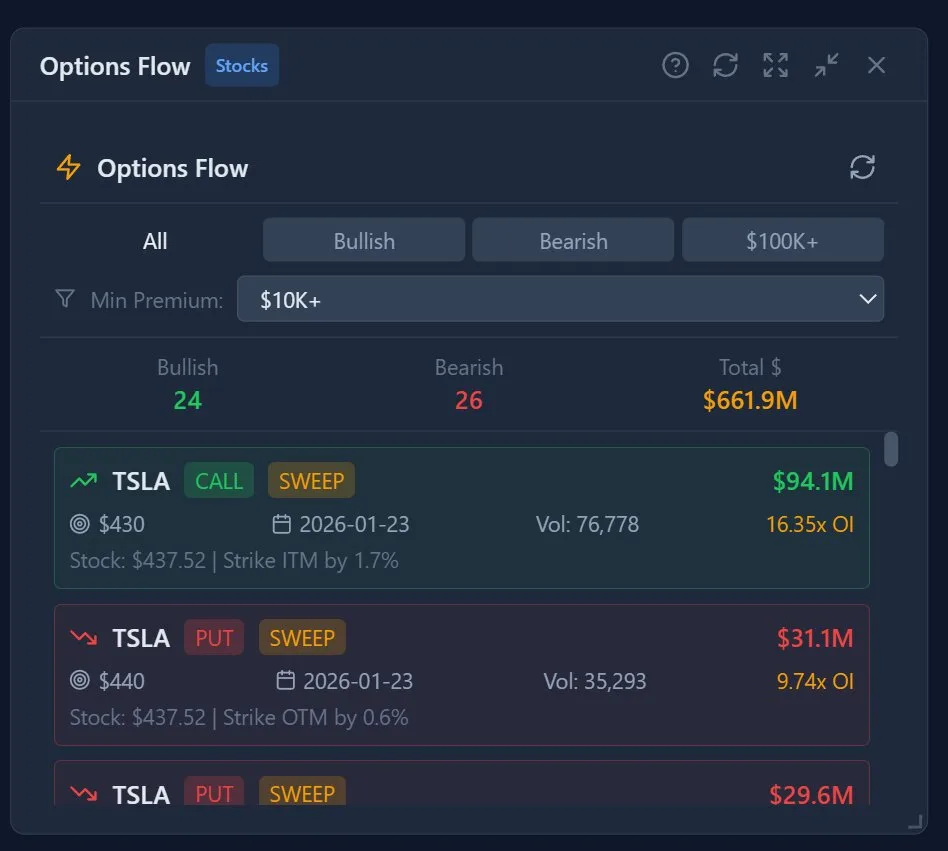Screen dimensions: 948x851
Task: Click the downtrend icon on the $29.6M card
Action: (x=83, y=794)
